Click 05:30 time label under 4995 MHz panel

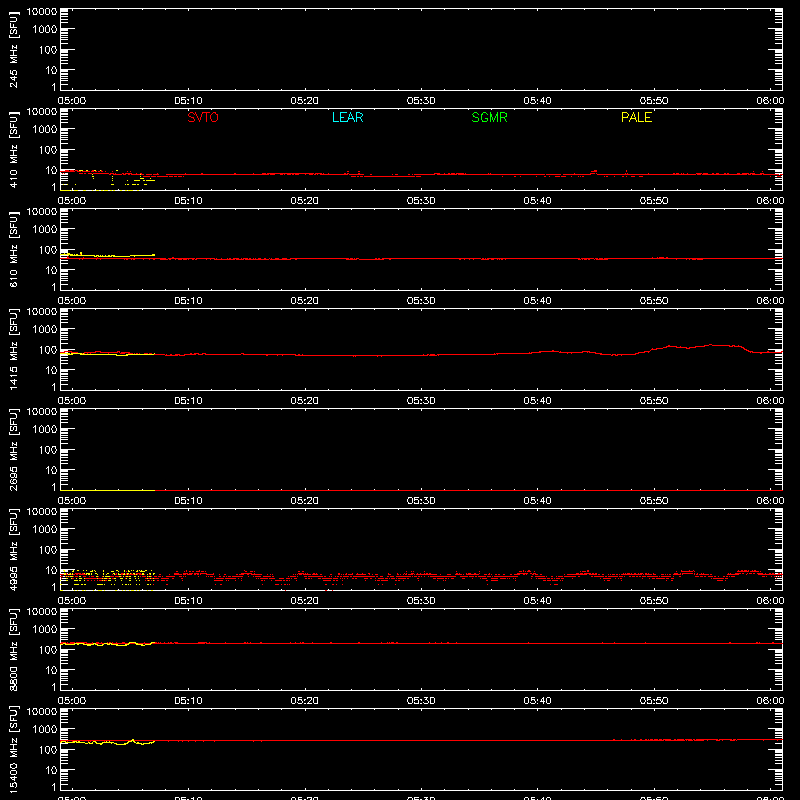pyautogui.click(x=421, y=601)
